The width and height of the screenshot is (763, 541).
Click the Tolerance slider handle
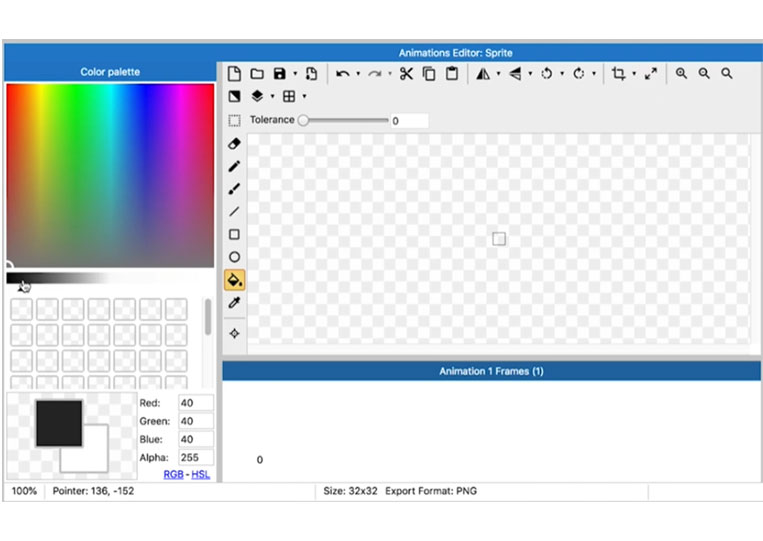pyautogui.click(x=303, y=120)
